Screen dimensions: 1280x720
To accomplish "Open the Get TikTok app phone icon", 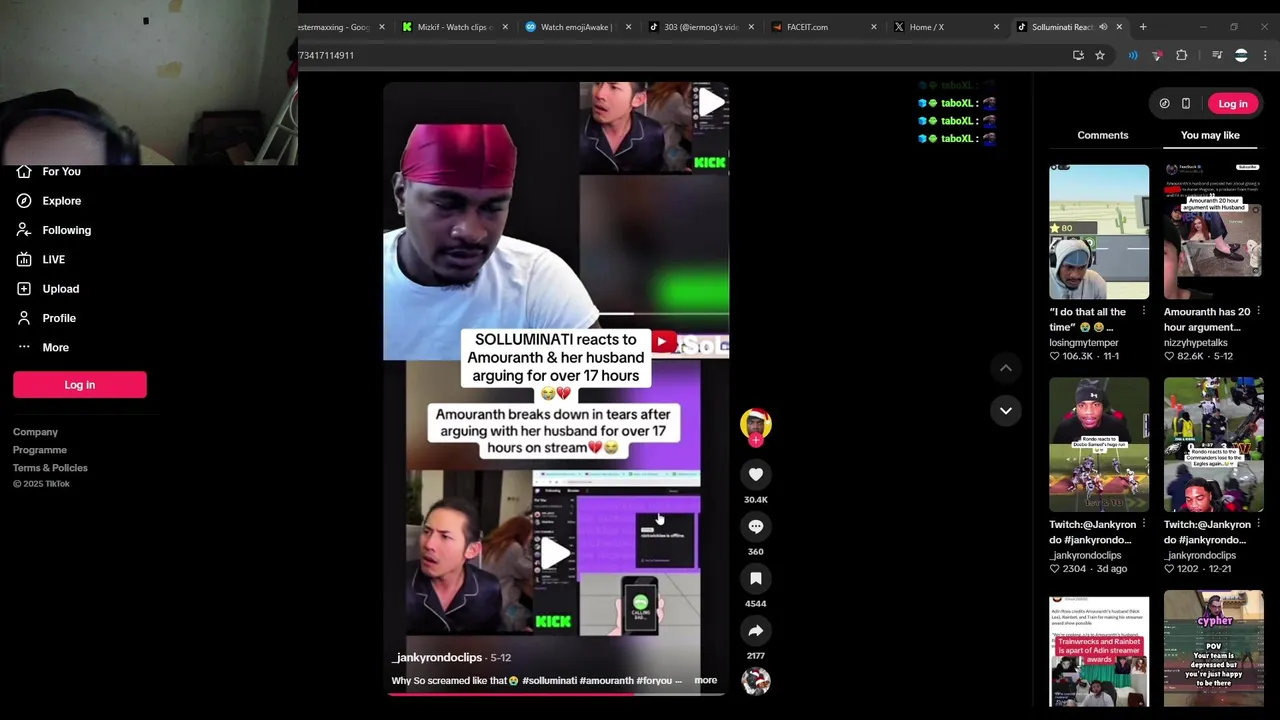I will [1186, 104].
